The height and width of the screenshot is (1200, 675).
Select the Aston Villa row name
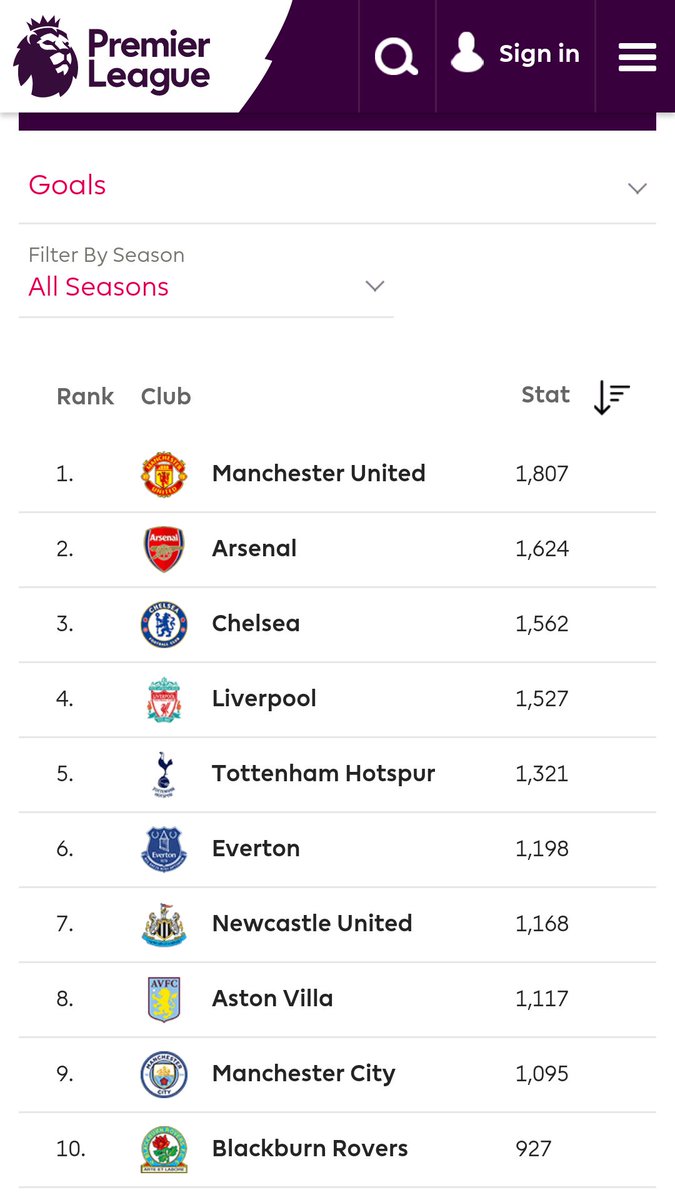click(272, 998)
